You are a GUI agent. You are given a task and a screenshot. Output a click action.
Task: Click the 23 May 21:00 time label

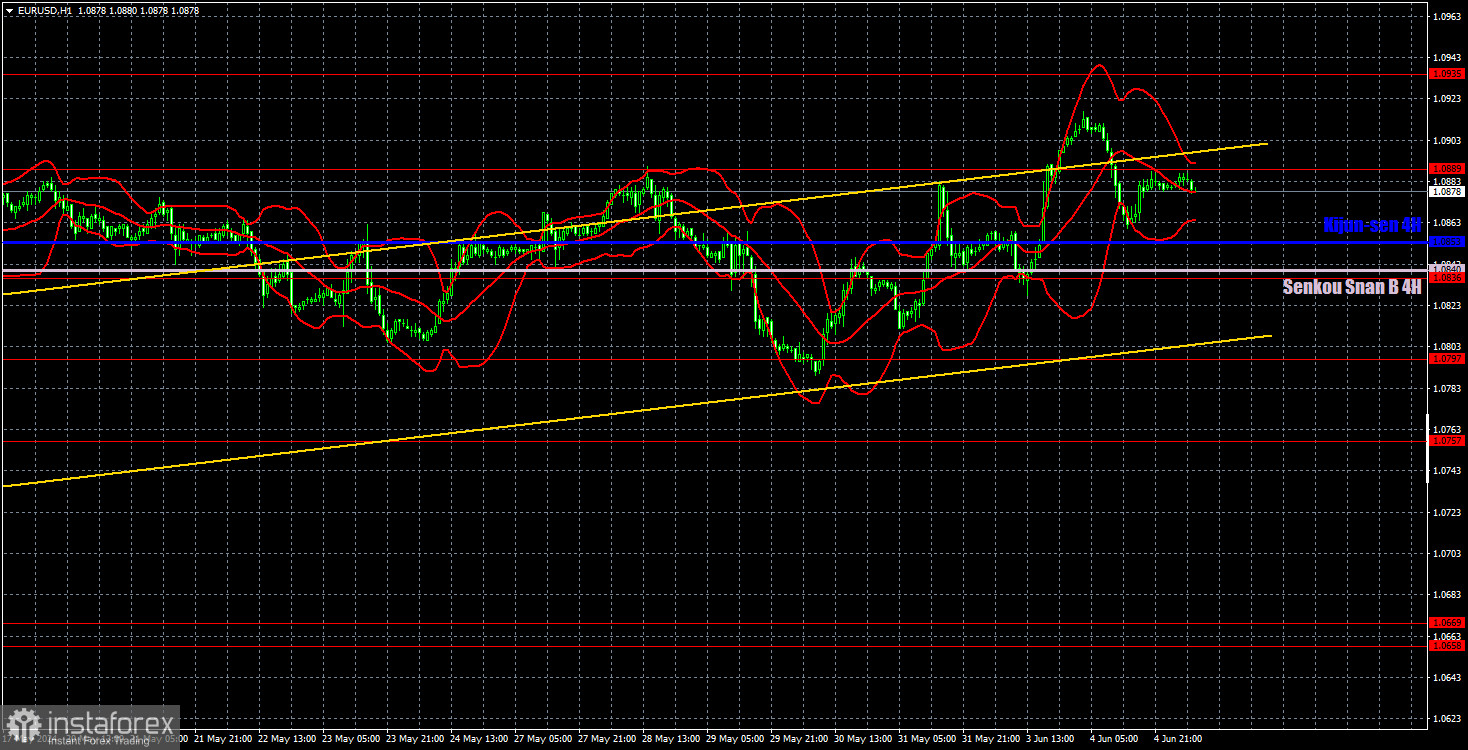(414, 739)
